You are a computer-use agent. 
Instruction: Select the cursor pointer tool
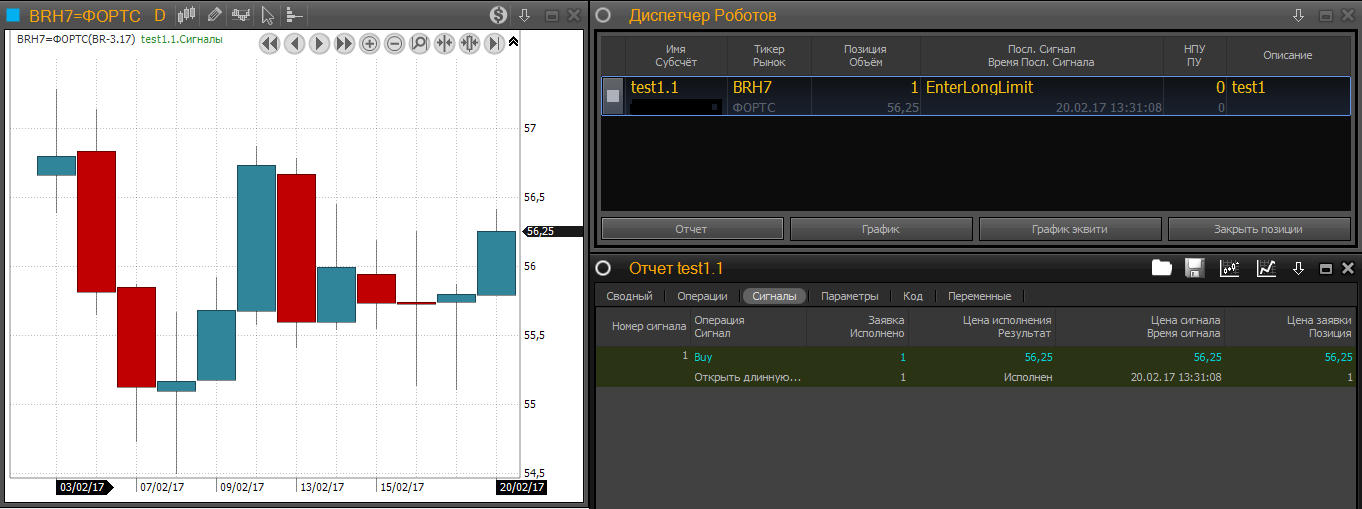coord(267,15)
